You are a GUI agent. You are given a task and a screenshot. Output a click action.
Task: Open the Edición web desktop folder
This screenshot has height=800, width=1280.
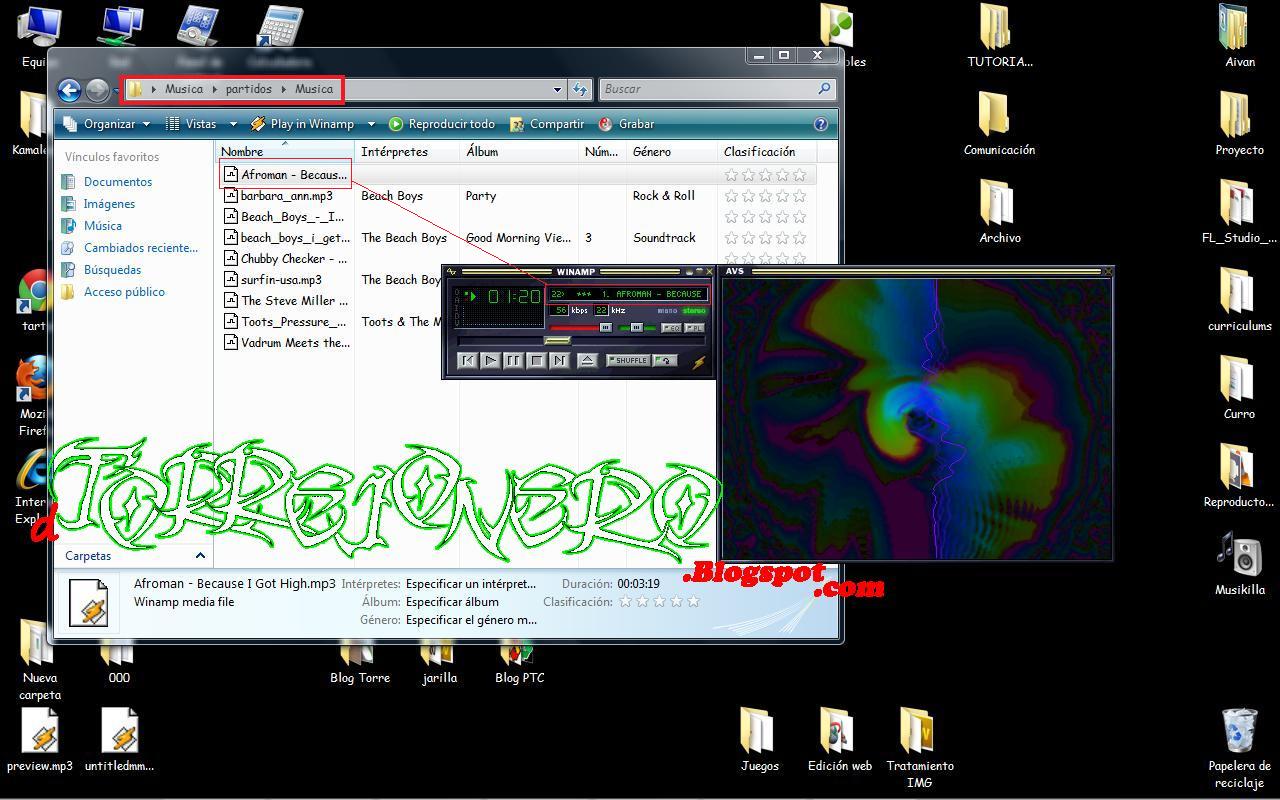[x=839, y=740]
